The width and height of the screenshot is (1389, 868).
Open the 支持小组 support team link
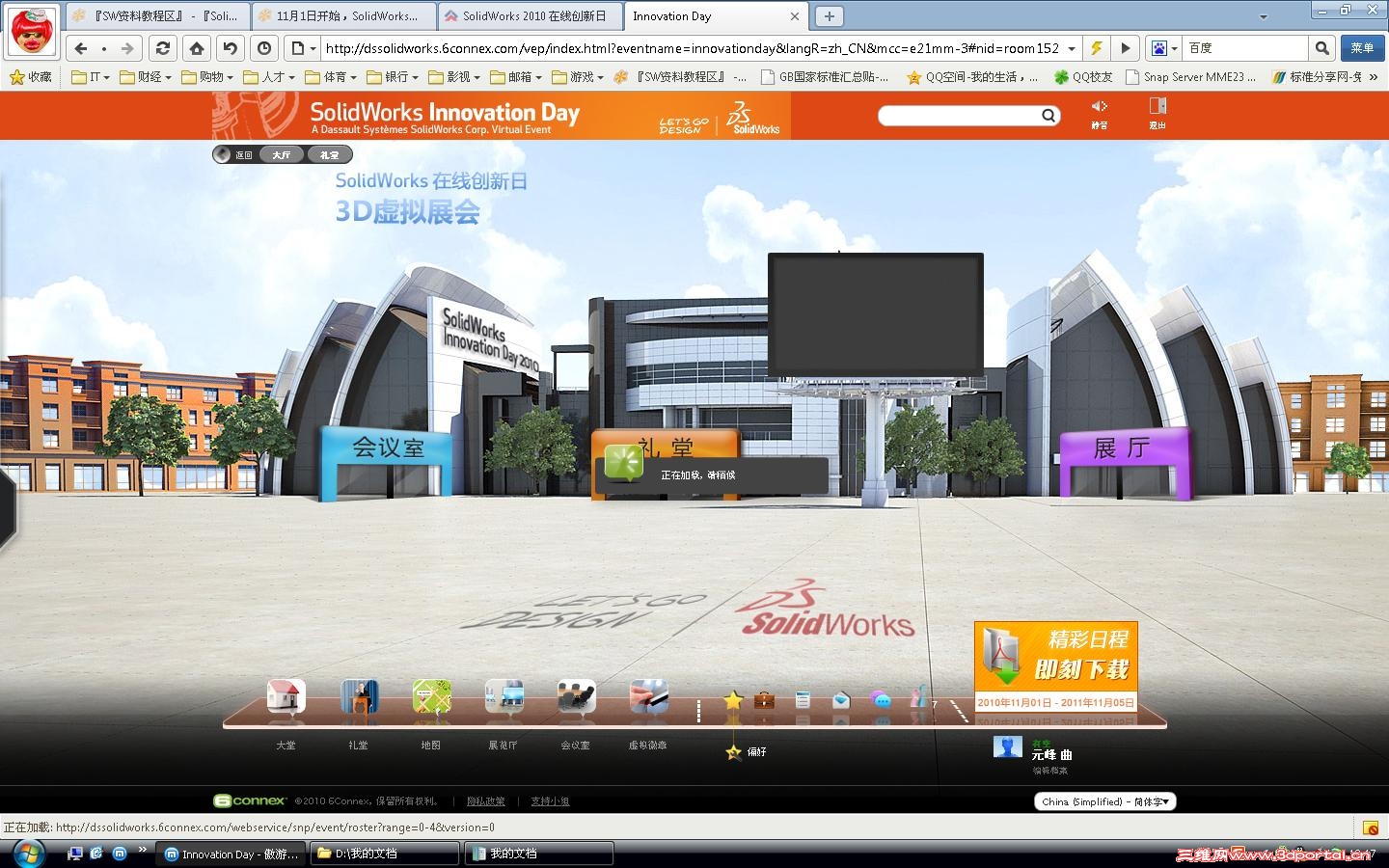coord(550,801)
